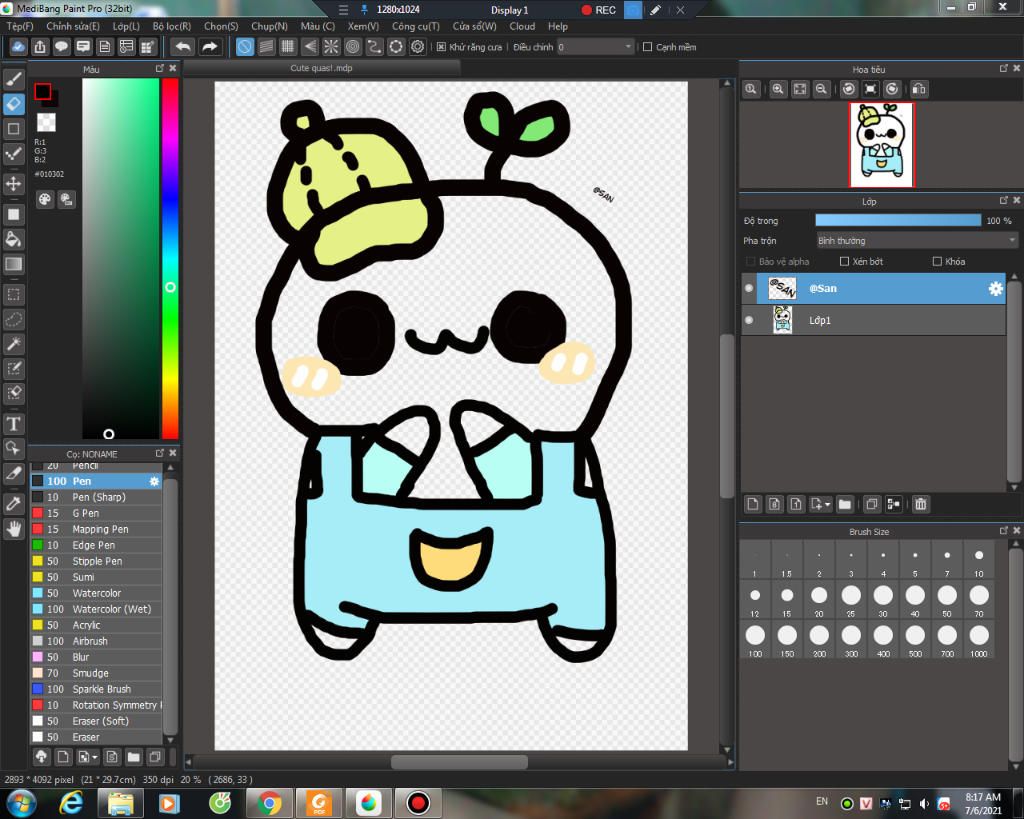The width and height of the screenshot is (1024, 819).
Task: Open the Điều chỉnh correction dropdown
Action: (x=595, y=47)
